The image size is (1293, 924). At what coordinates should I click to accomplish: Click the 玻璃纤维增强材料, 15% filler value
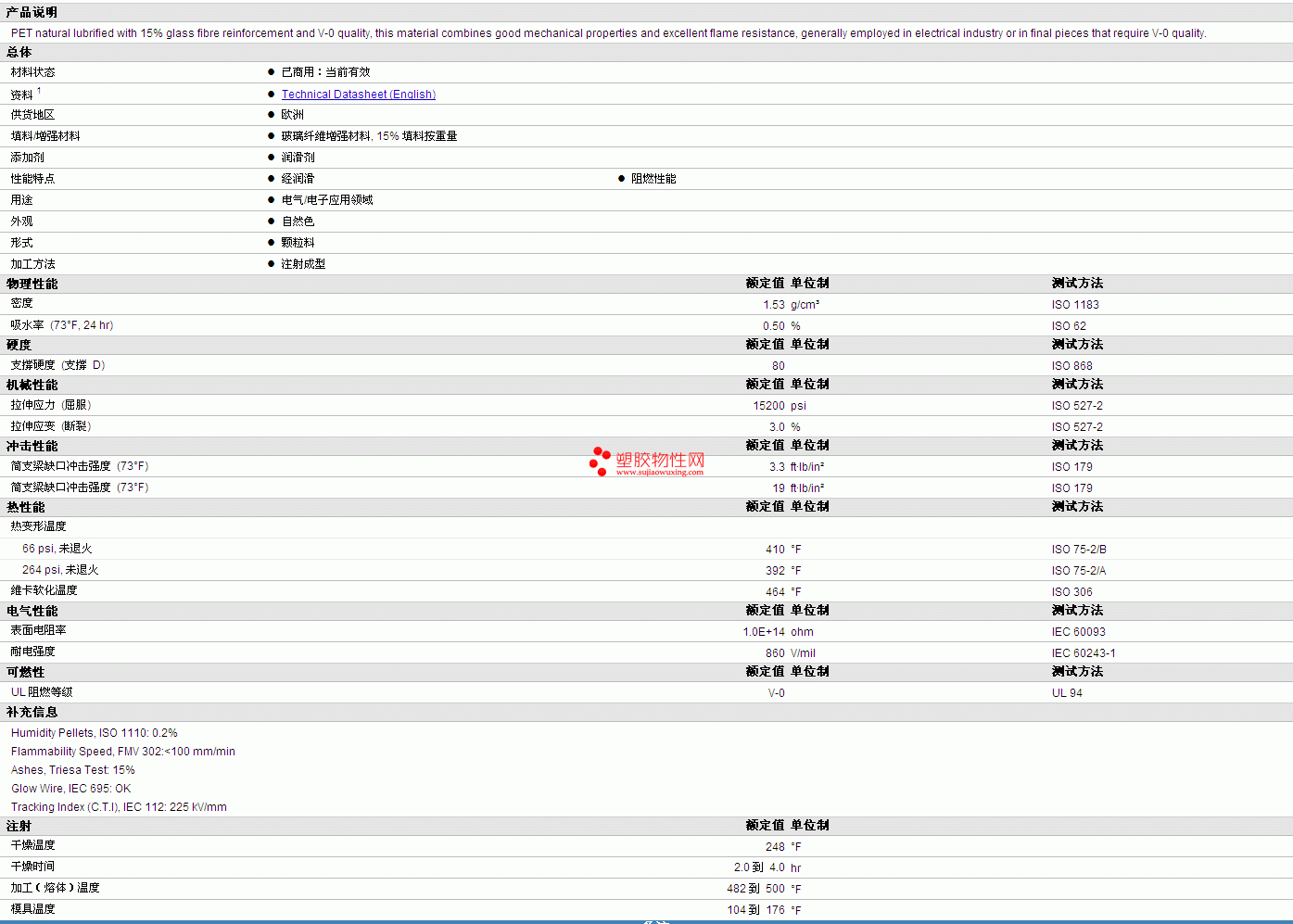tap(369, 136)
